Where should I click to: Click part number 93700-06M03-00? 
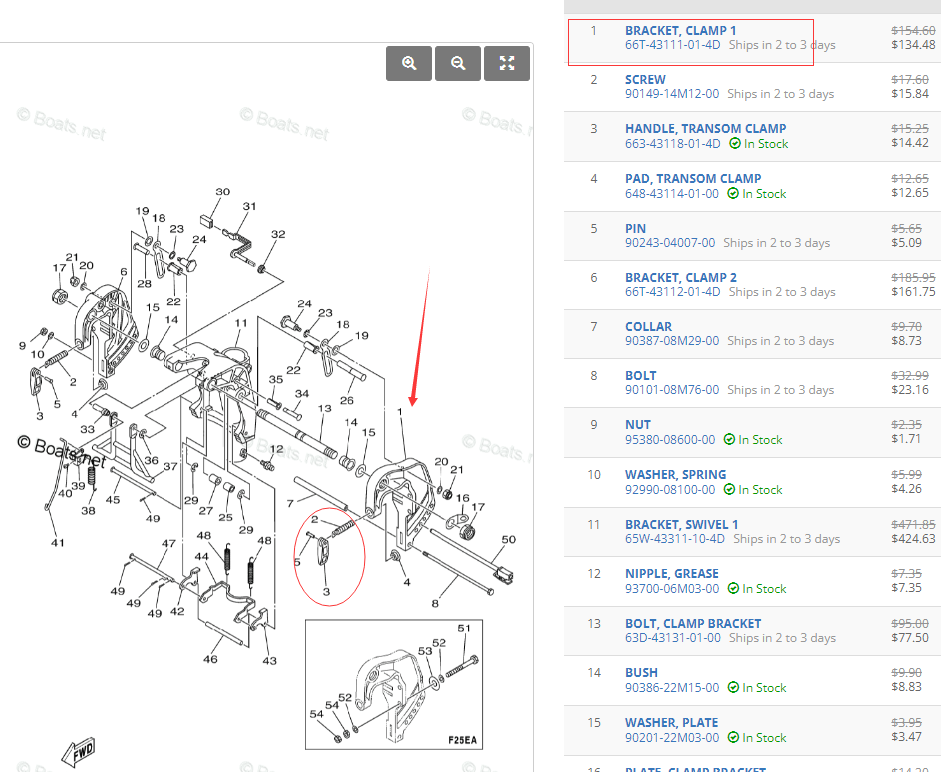(x=670, y=588)
